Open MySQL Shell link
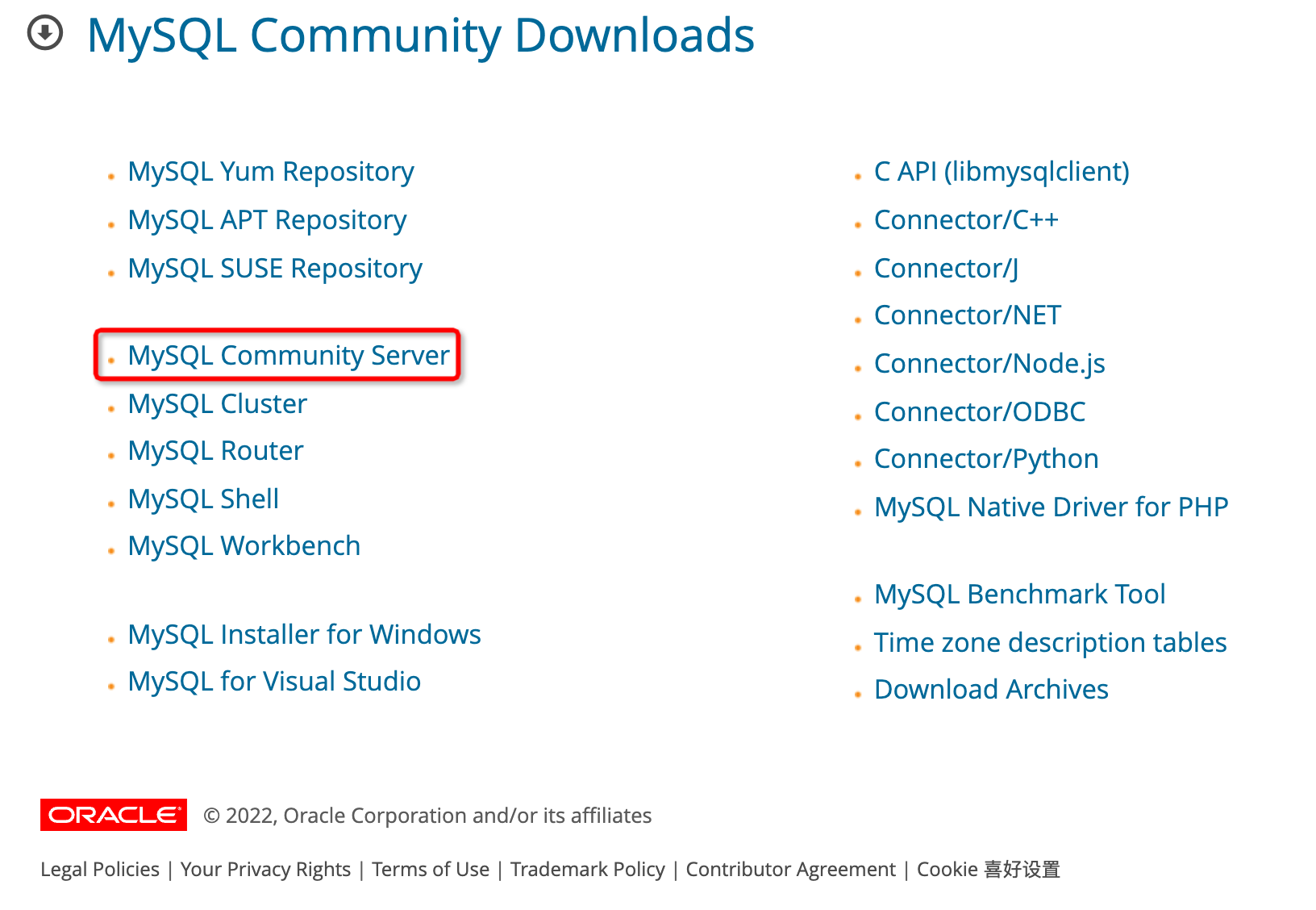Viewport: 1316px width, 910px height. click(204, 499)
